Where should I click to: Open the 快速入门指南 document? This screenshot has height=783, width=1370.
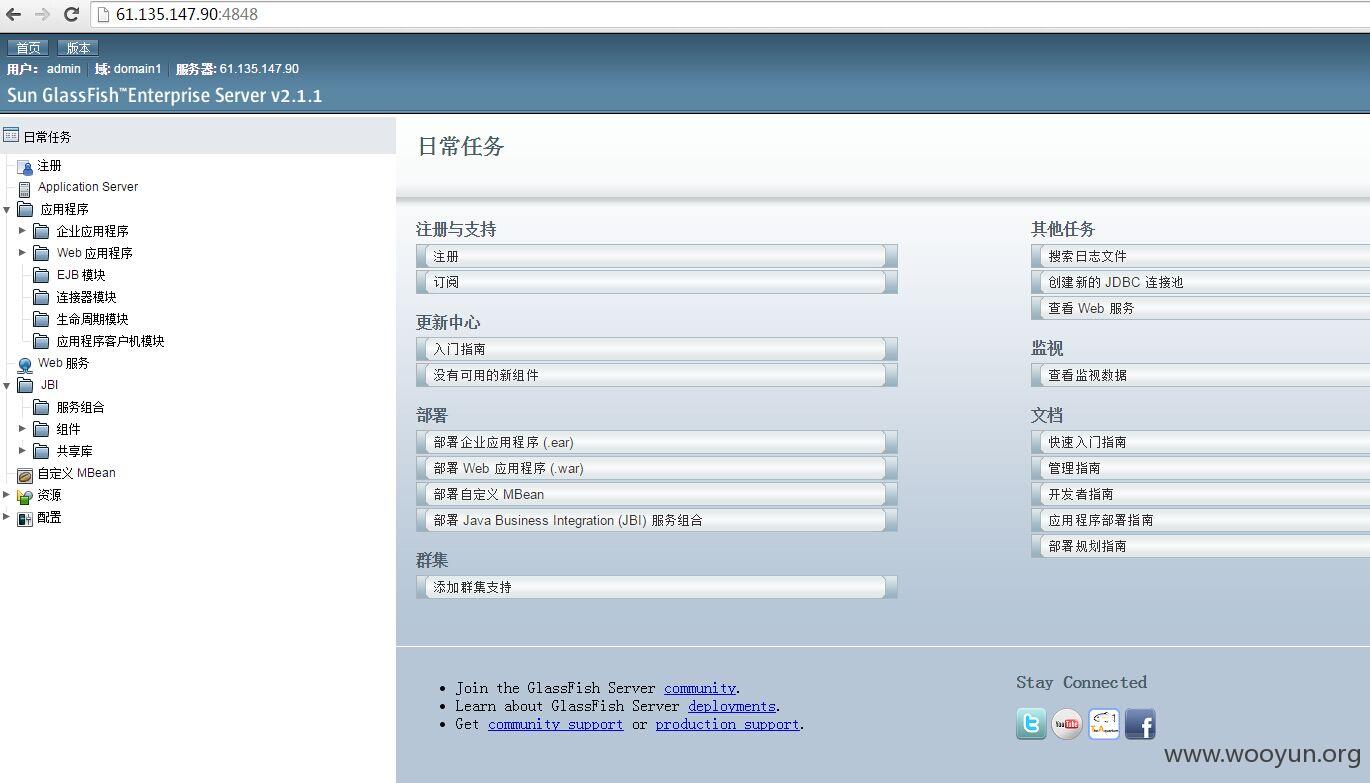[1201, 442]
